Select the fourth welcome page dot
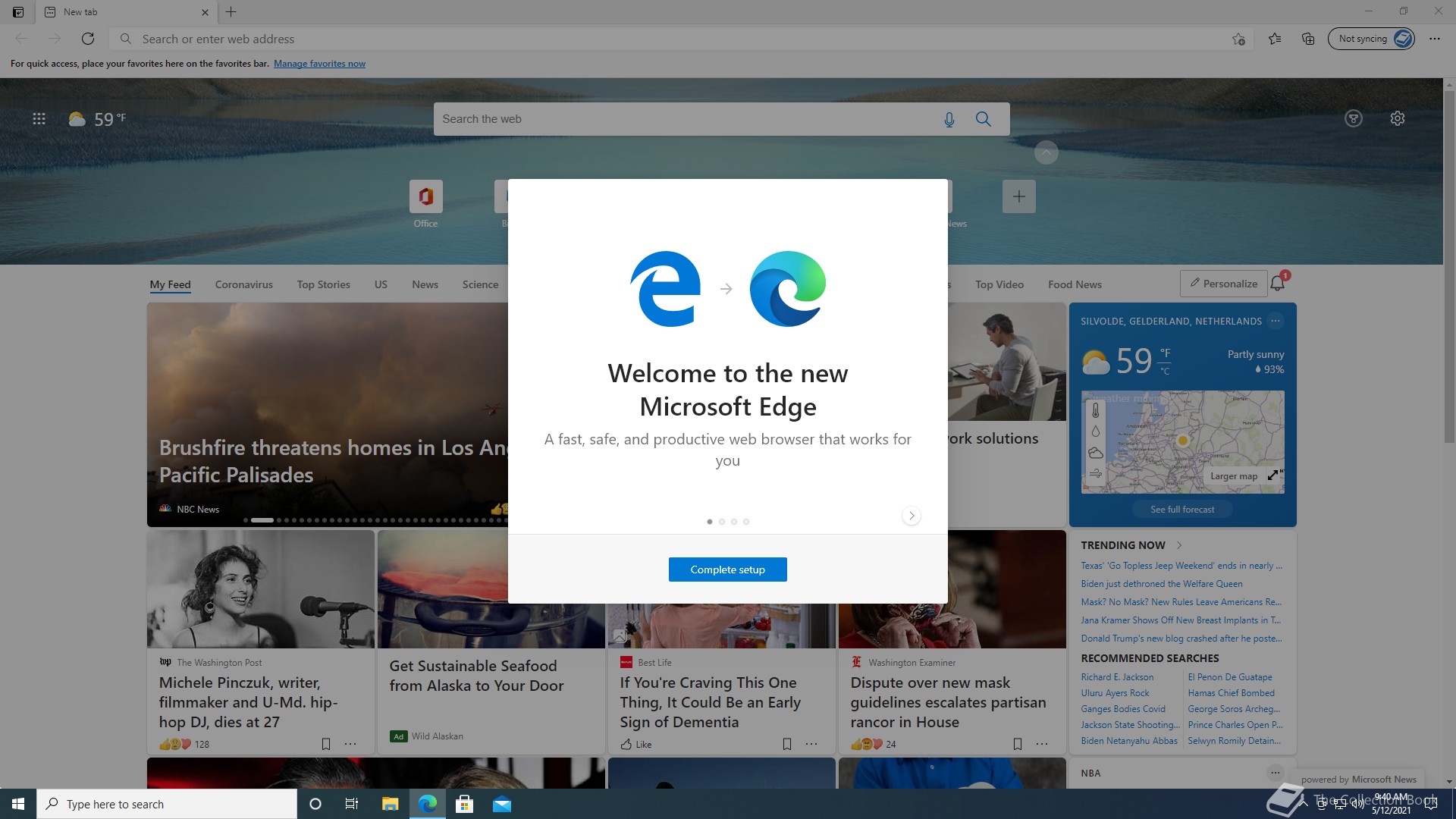The height and width of the screenshot is (819, 1456). (746, 522)
